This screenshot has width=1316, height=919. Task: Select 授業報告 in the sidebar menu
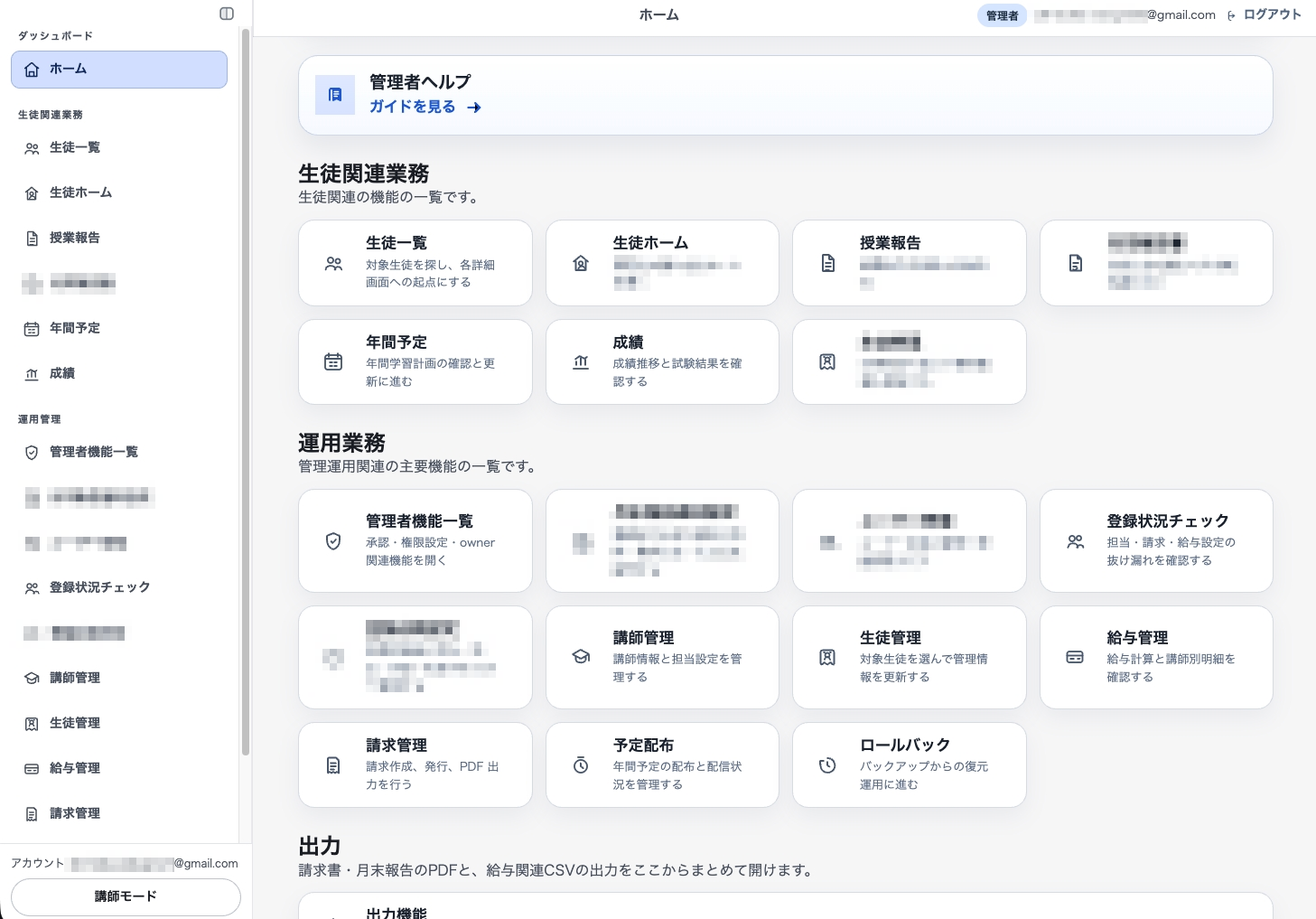tap(119, 239)
